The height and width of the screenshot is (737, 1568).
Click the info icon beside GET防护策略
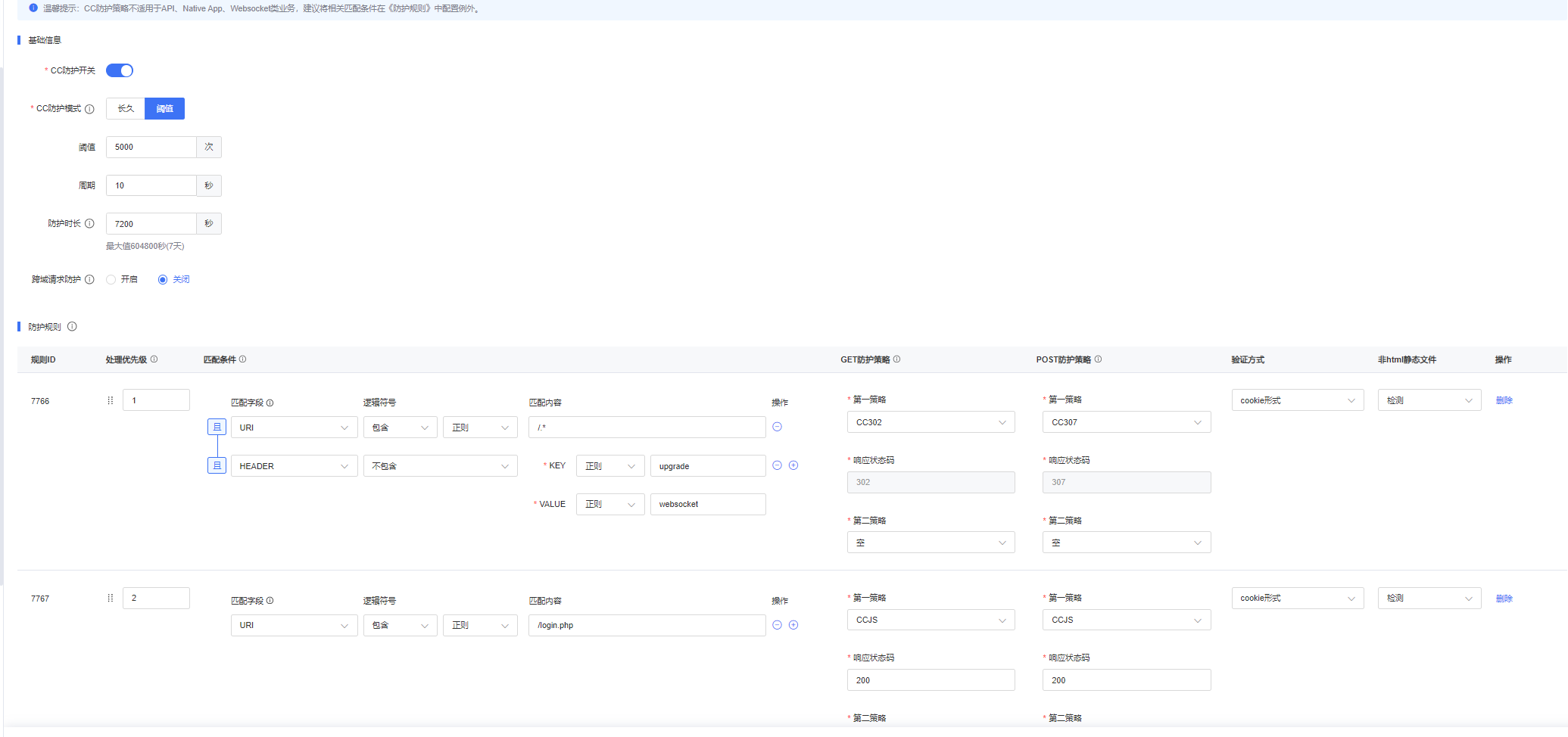point(896,359)
